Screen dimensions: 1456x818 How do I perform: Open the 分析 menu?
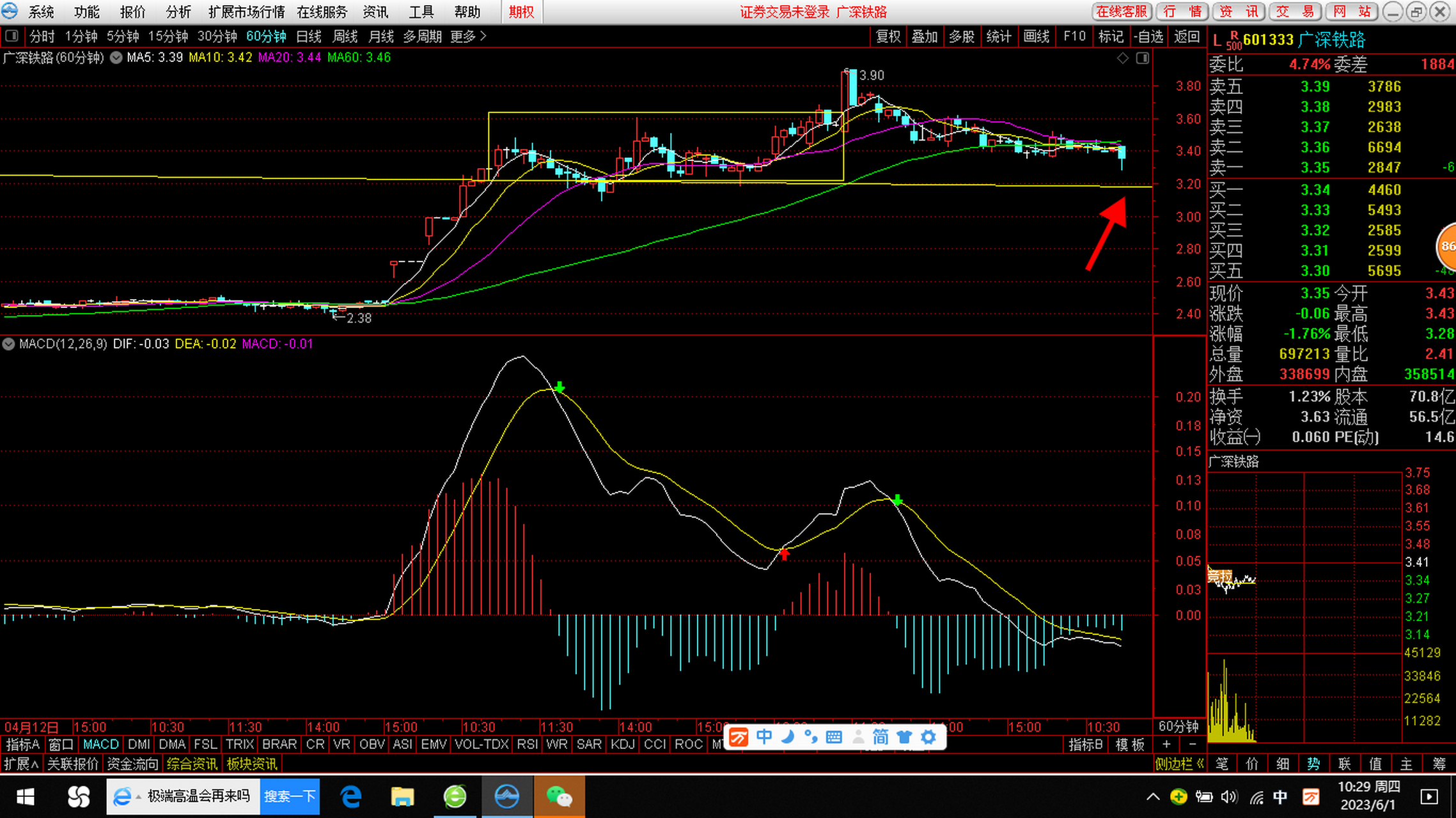pos(178,12)
